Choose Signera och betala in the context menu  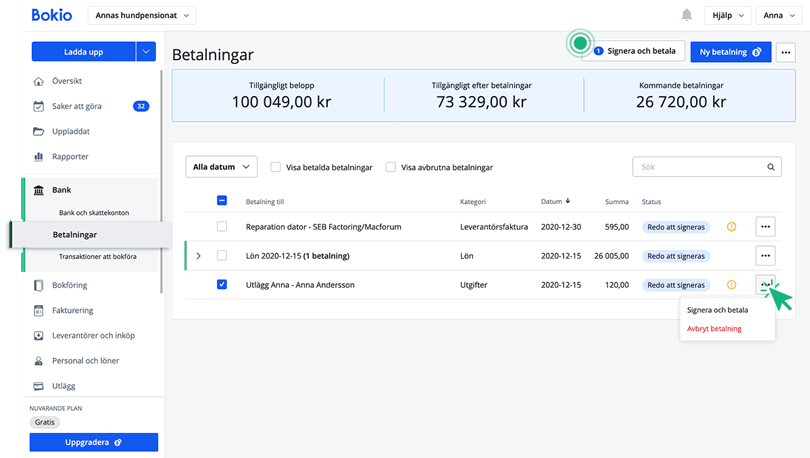[x=717, y=310]
